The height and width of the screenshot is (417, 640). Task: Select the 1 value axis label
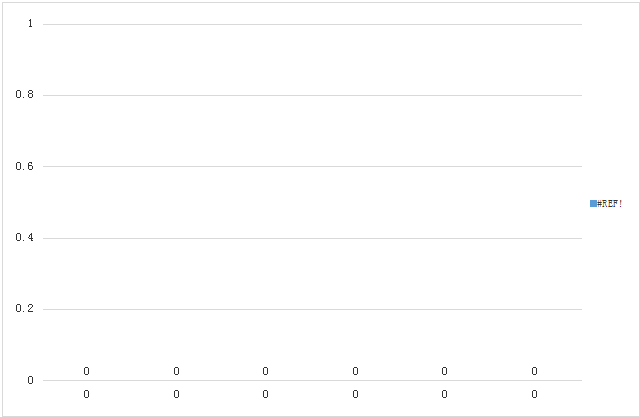31,24
